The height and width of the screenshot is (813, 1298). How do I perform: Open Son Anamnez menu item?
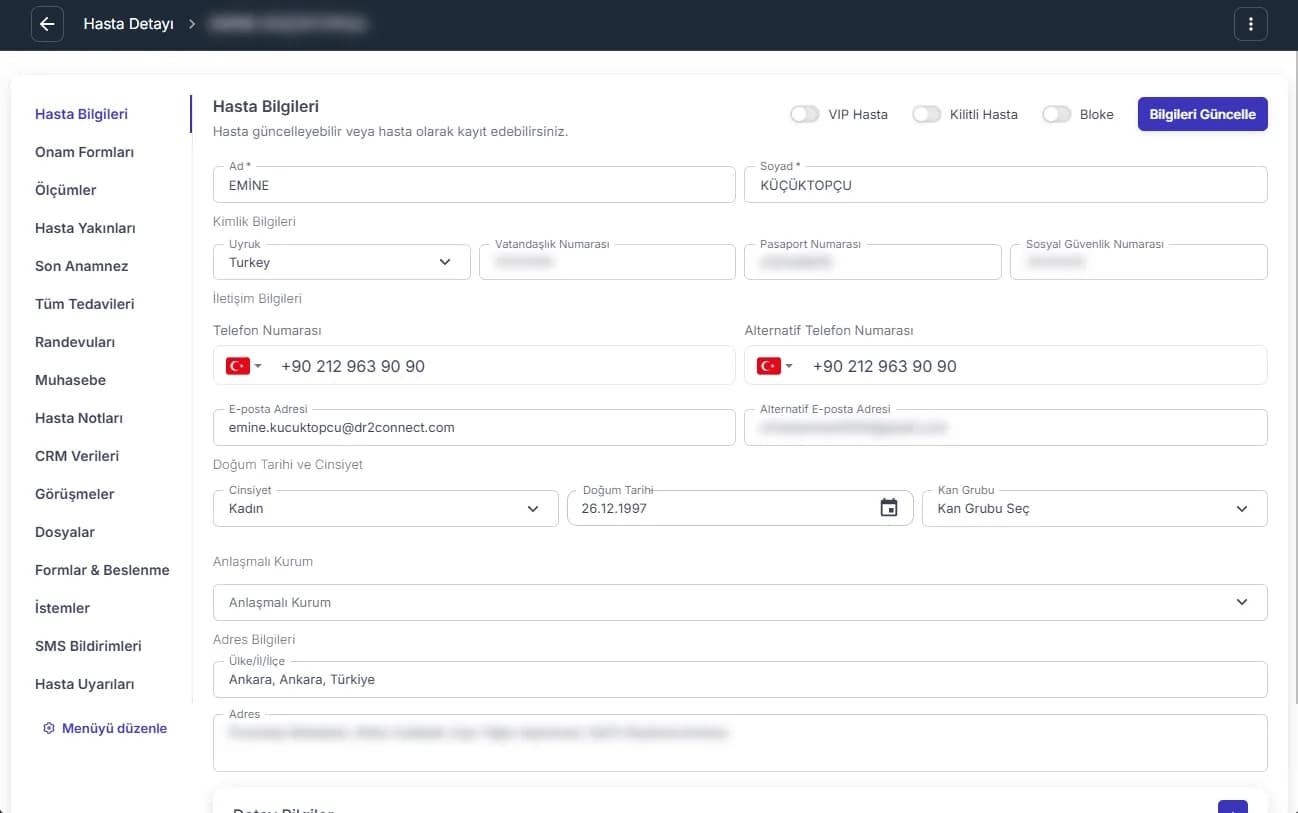pyautogui.click(x=82, y=266)
